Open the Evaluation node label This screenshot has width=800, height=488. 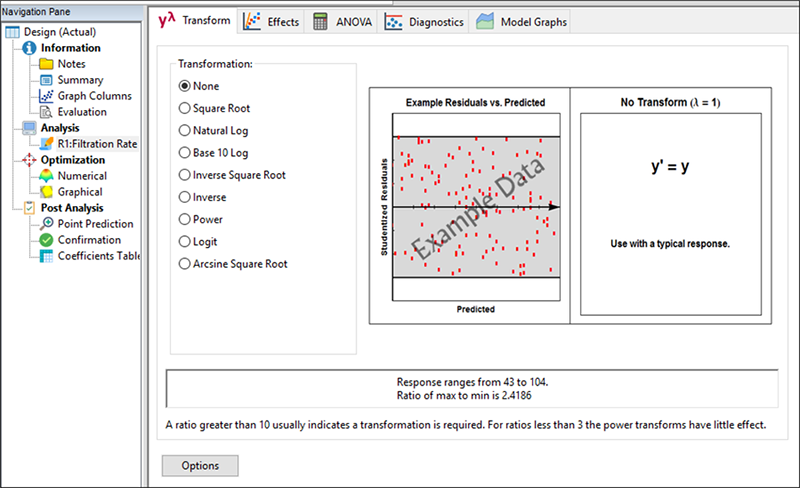[x=82, y=112]
